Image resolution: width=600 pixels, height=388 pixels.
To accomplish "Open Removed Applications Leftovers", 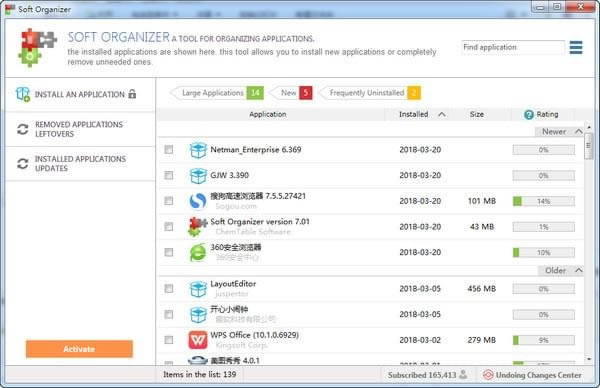I will [80, 129].
